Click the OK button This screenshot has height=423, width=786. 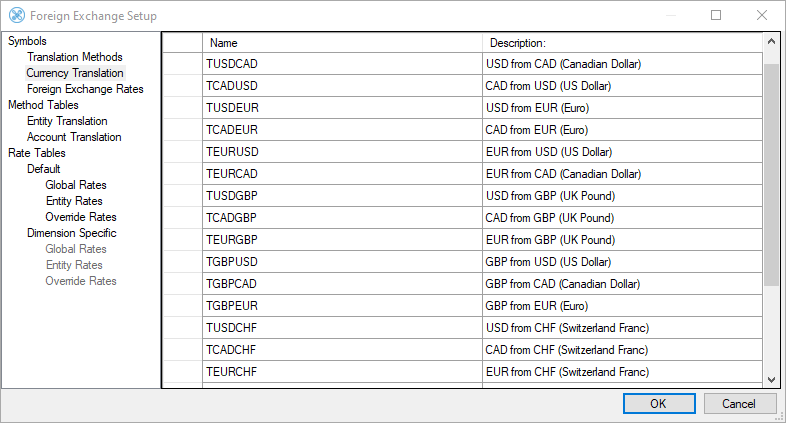point(657,404)
